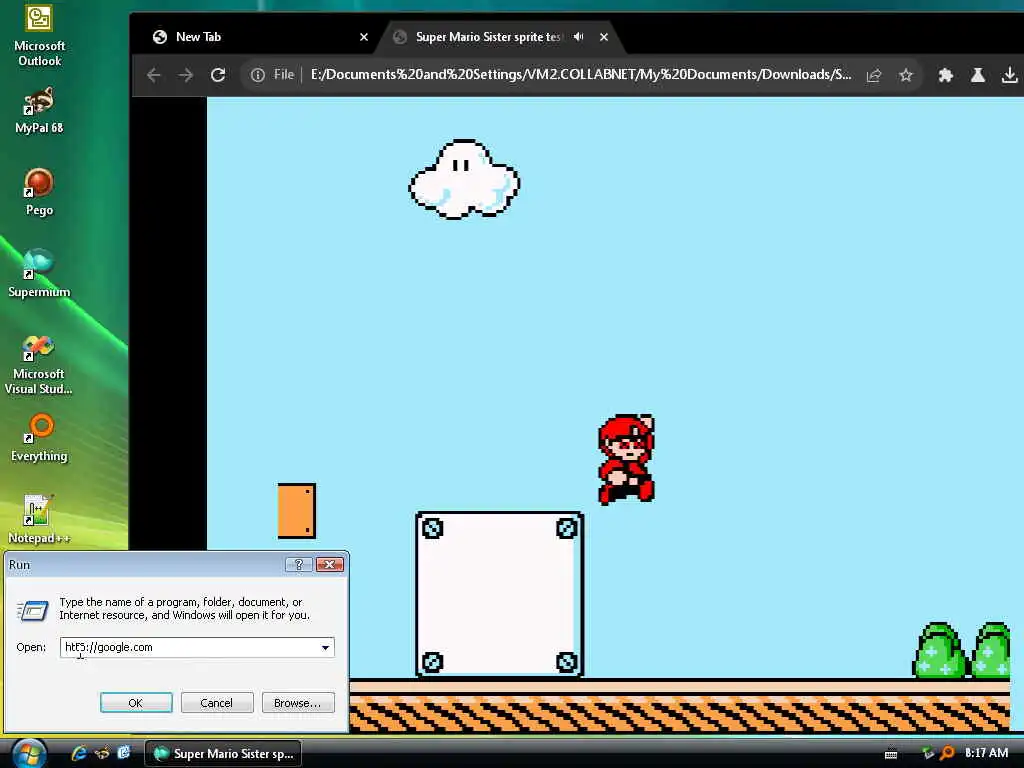Click the keyboard icon in system tray
Image resolution: width=1024 pixels, height=768 pixels.
pyautogui.click(x=891, y=754)
